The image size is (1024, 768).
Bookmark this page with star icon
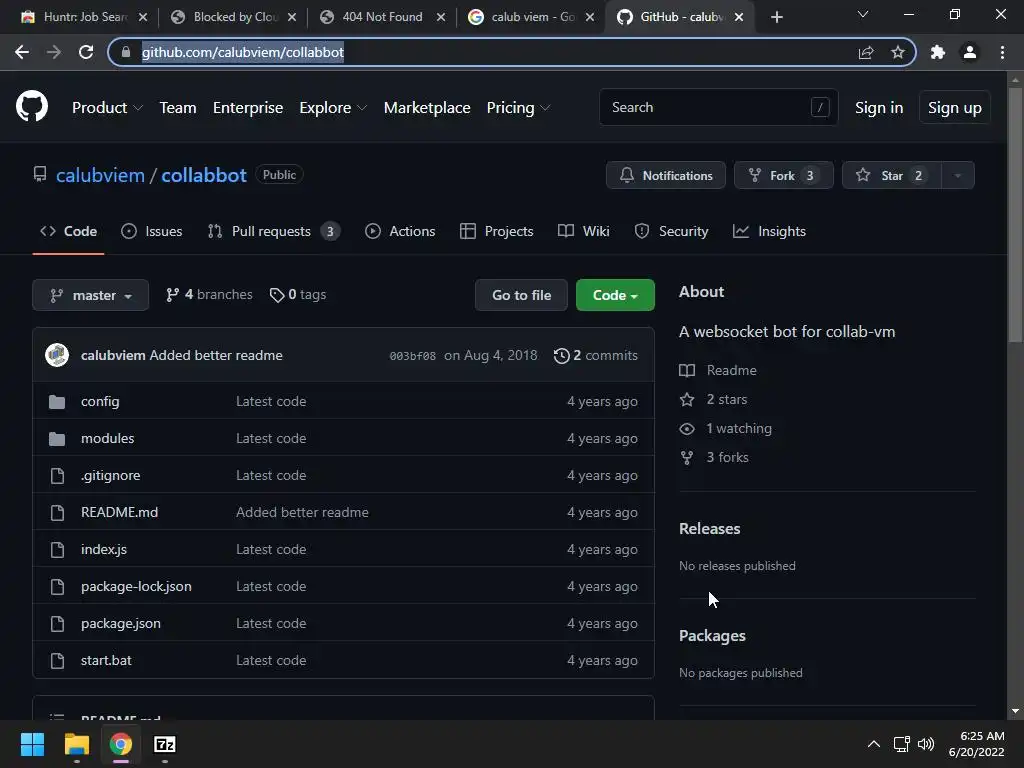coord(898,52)
